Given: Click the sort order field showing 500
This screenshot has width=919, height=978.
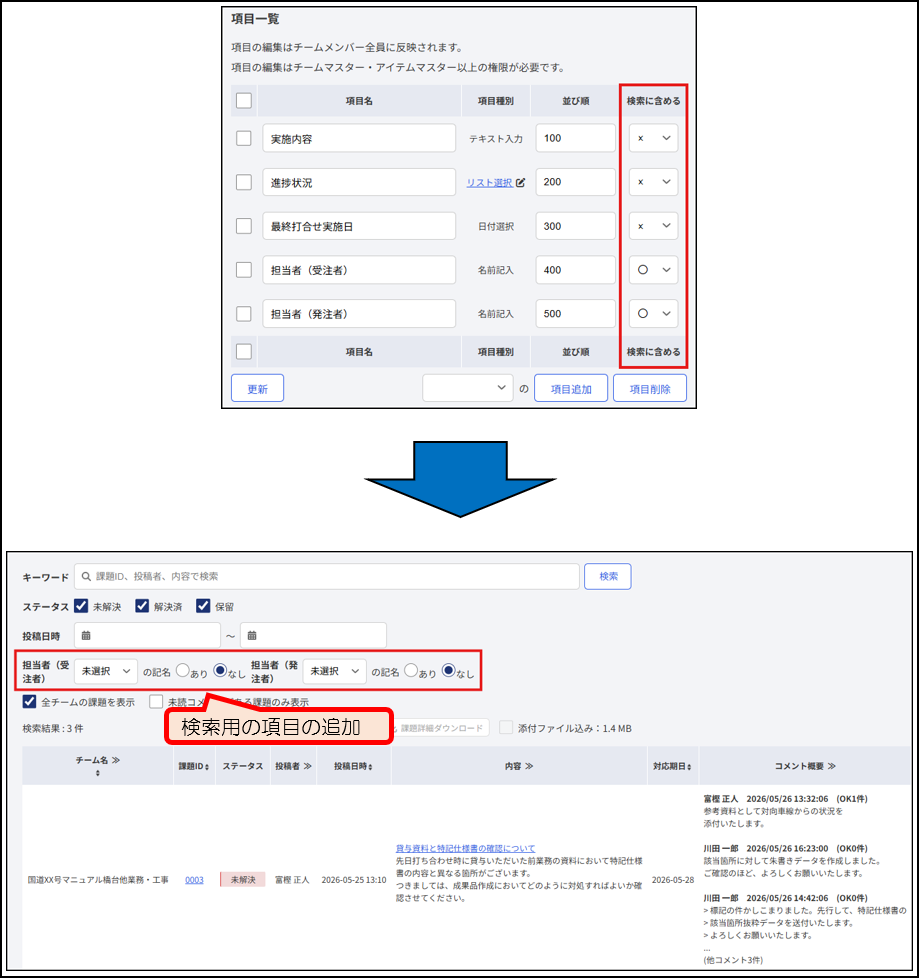Looking at the screenshot, I should click(575, 313).
